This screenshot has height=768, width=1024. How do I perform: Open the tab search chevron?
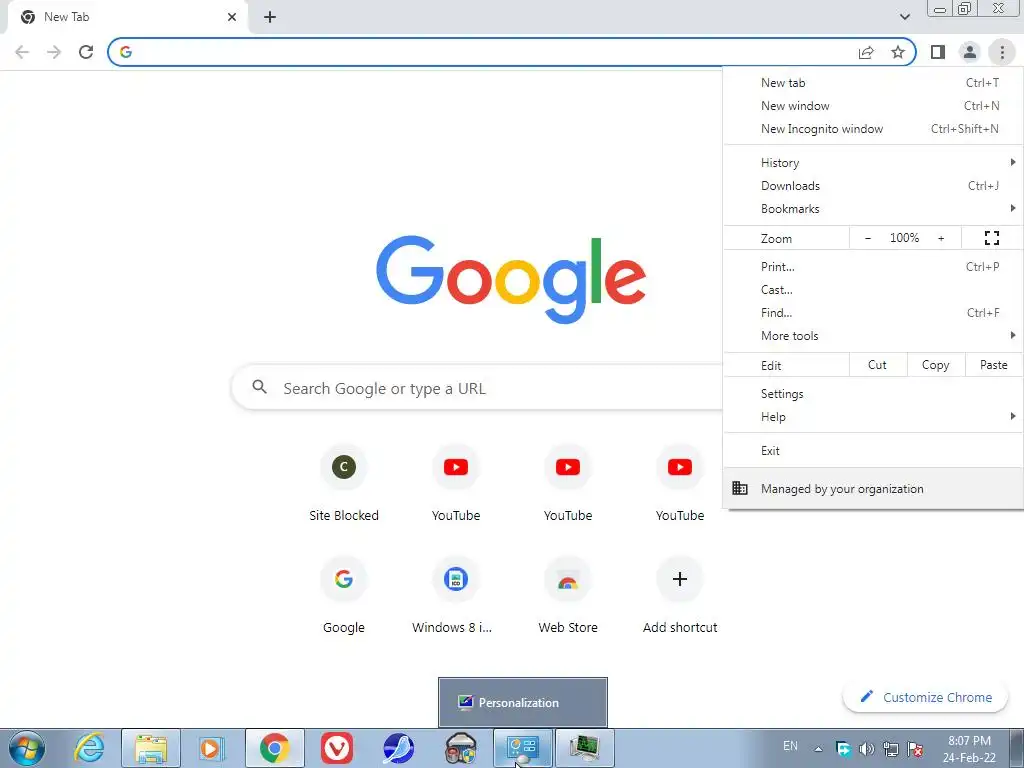click(x=904, y=17)
